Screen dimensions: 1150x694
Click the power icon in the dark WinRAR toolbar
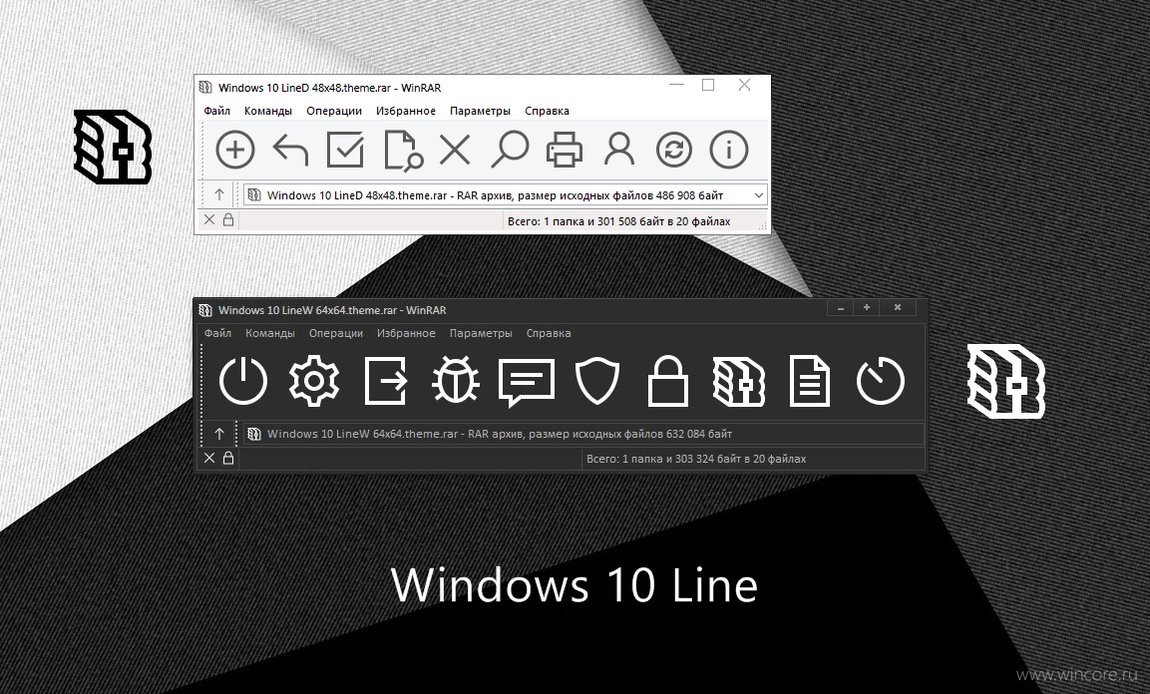243,381
